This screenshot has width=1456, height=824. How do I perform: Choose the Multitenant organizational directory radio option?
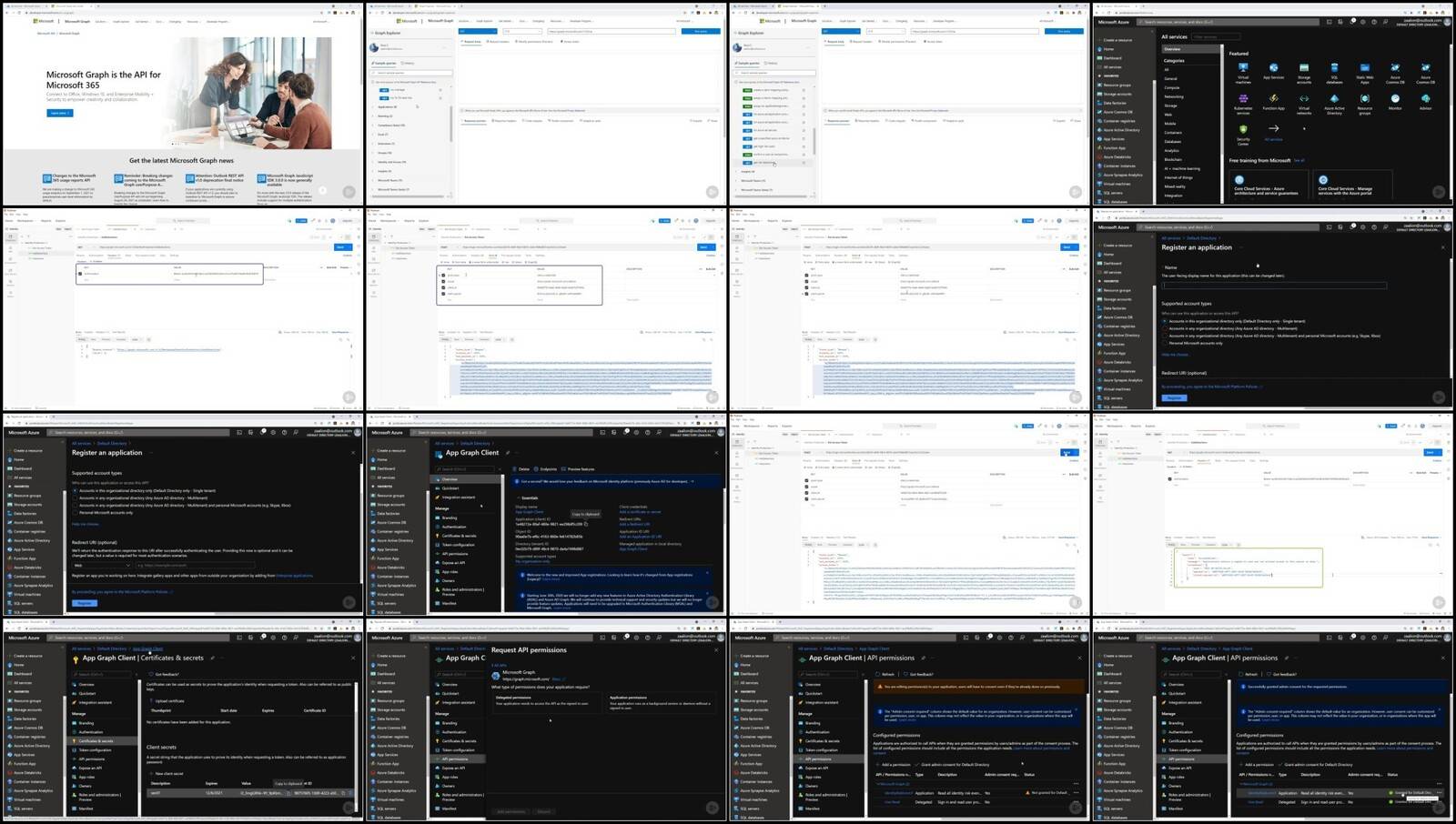pos(76,497)
